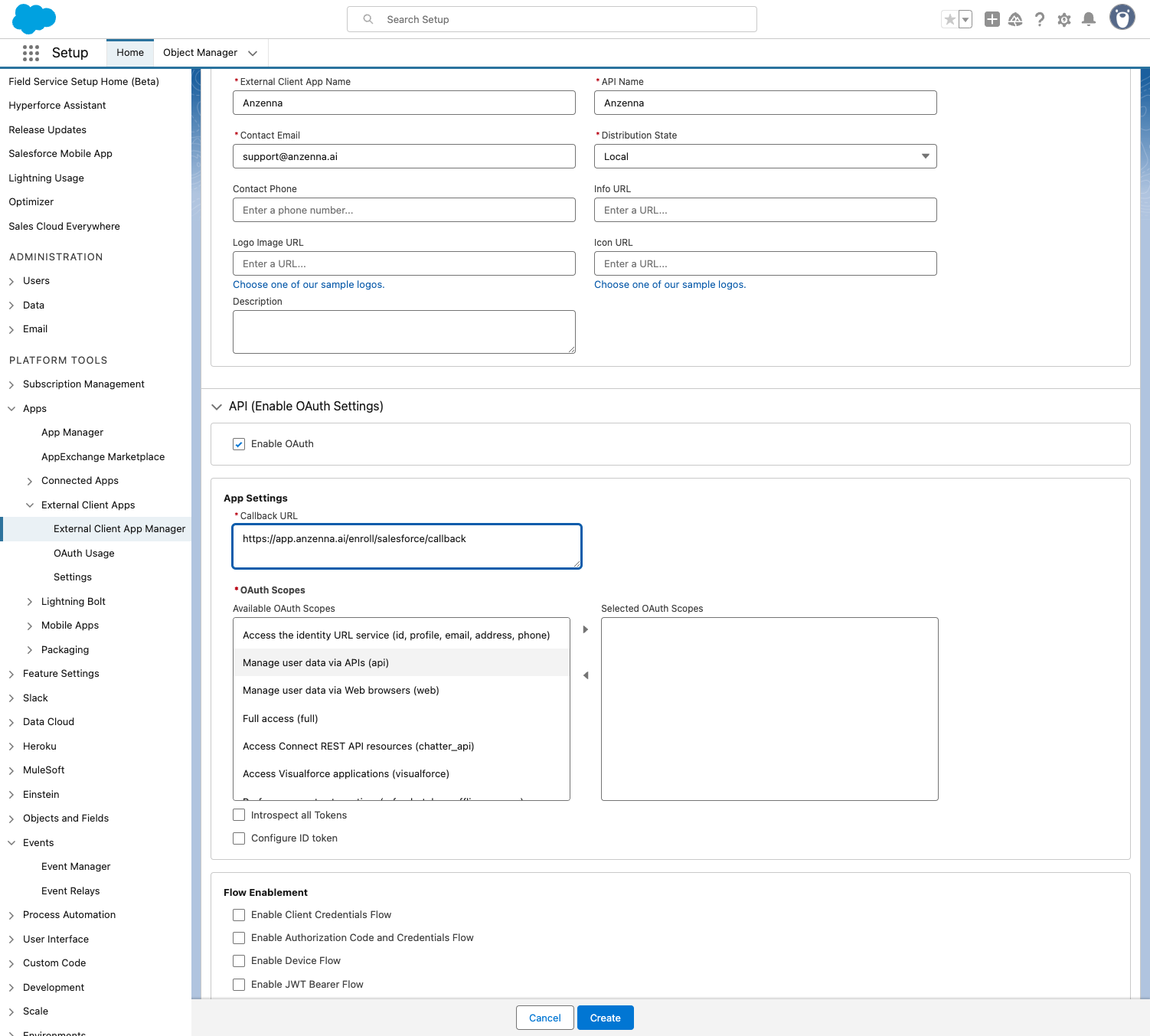1150x1036 pixels.
Task: Select OAuth Usage in sidebar
Action: [84, 554]
